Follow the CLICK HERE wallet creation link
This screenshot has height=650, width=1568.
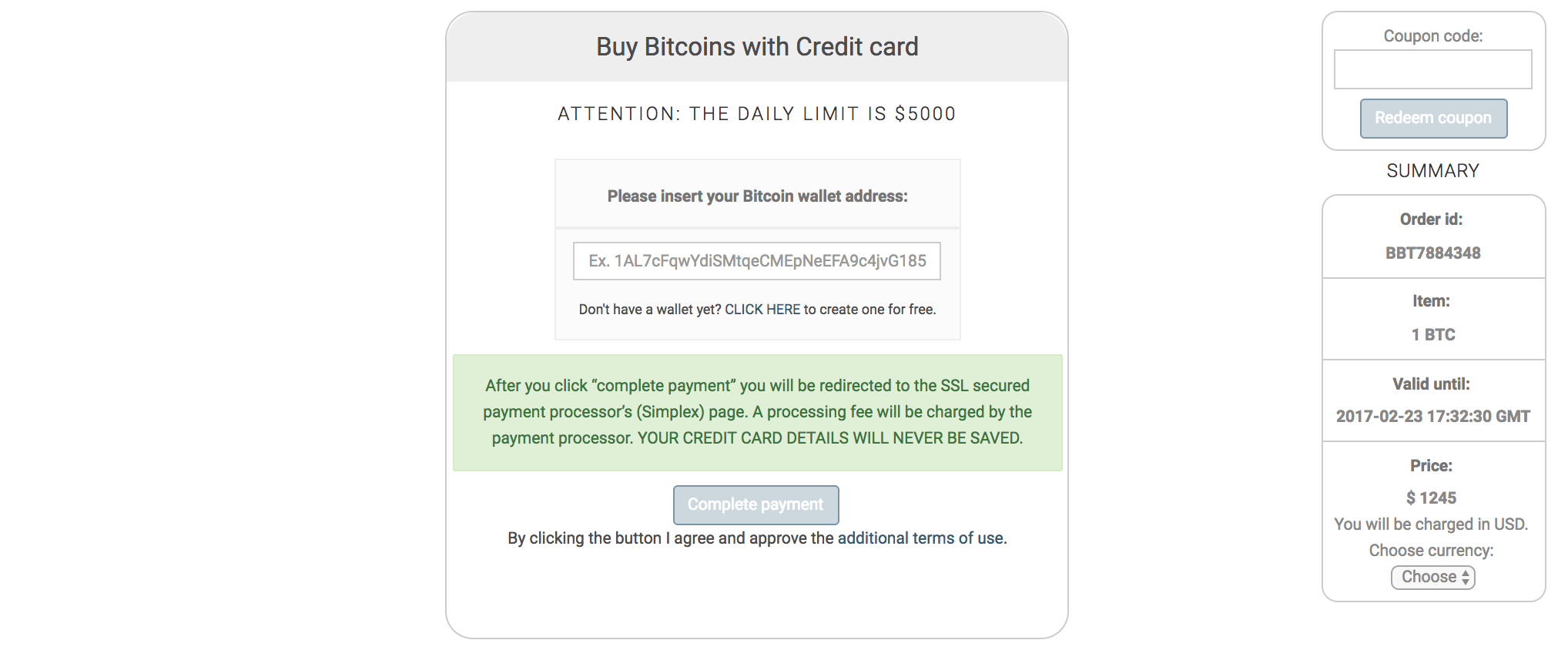(x=762, y=310)
